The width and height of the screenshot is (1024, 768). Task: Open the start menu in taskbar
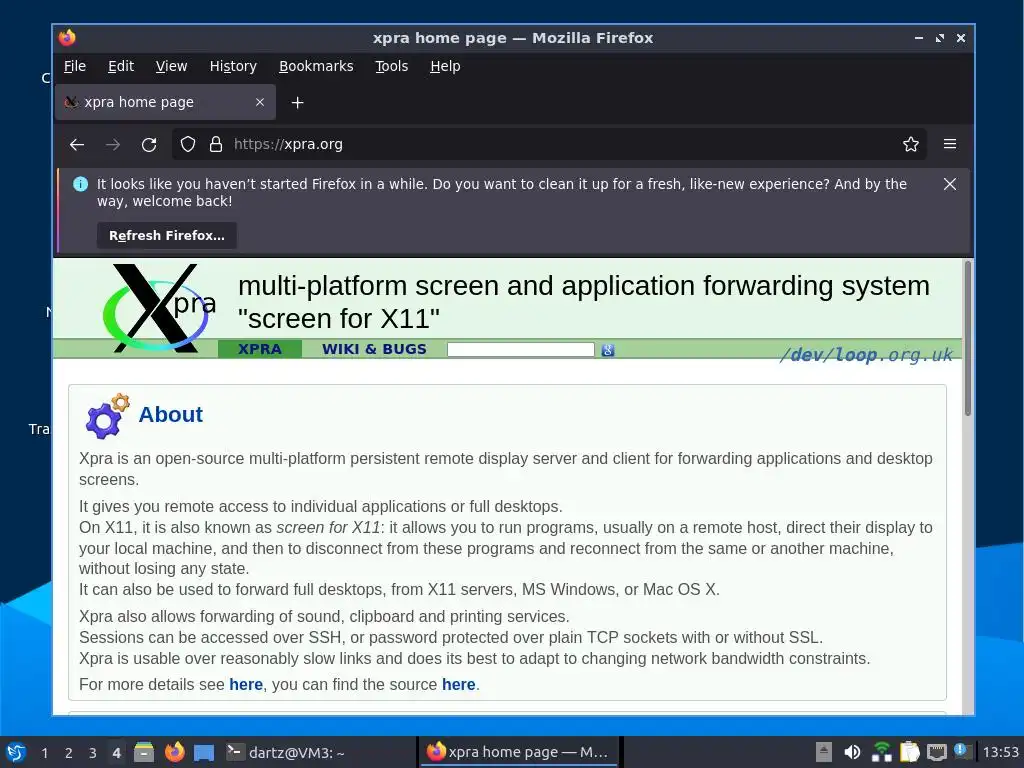(x=16, y=752)
